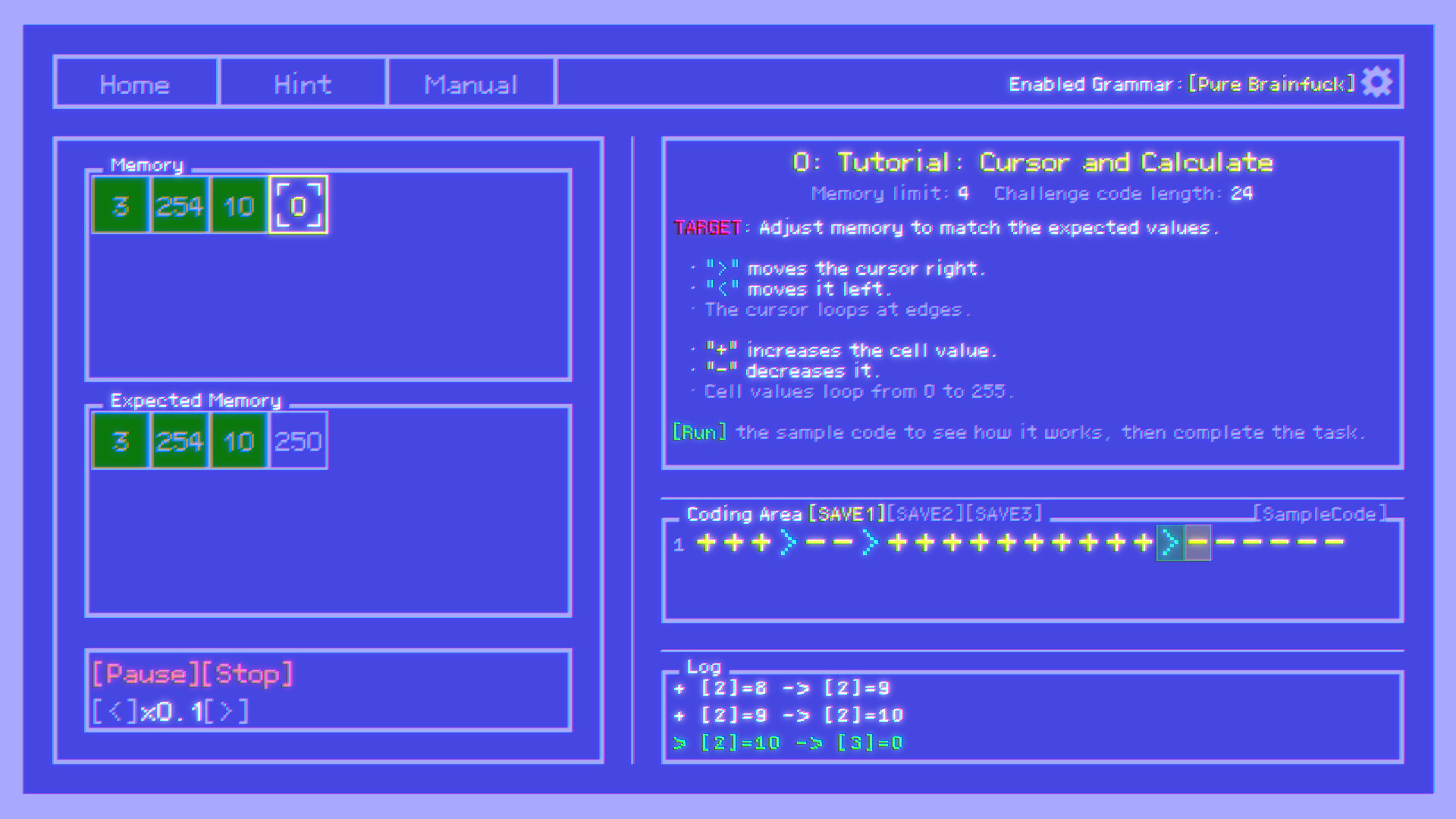
Task: Select the second ">" move-right token in code
Action: point(869,541)
